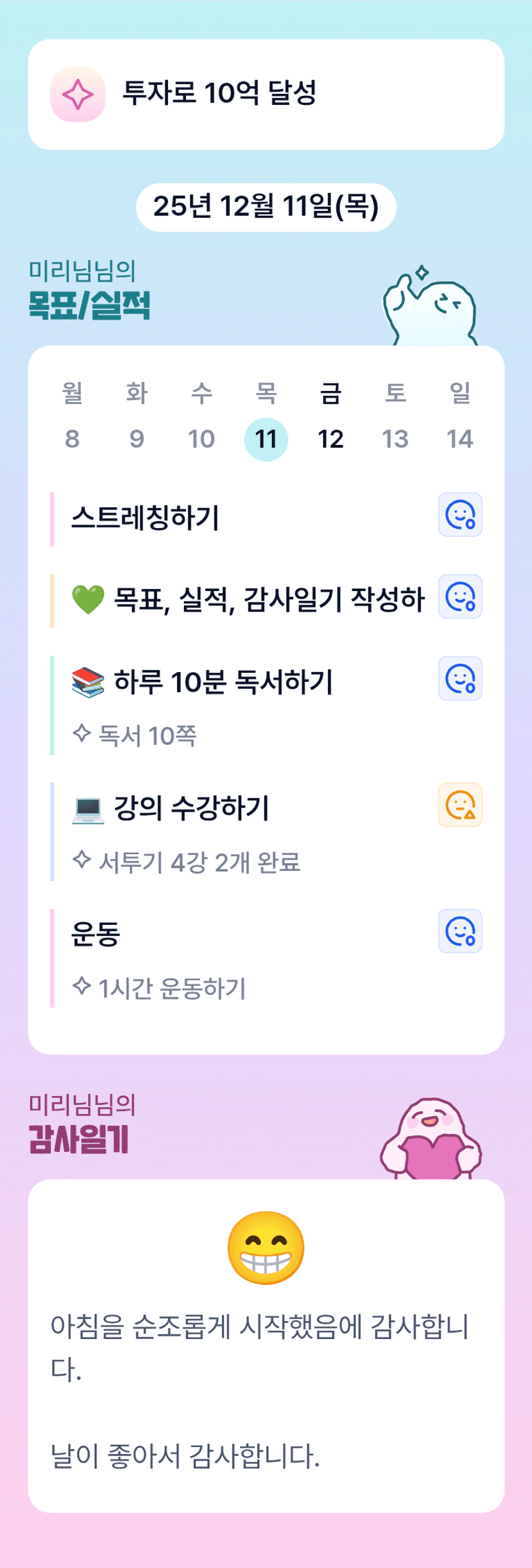Select Monday the 8th

pyautogui.click(x=72, y=439)
